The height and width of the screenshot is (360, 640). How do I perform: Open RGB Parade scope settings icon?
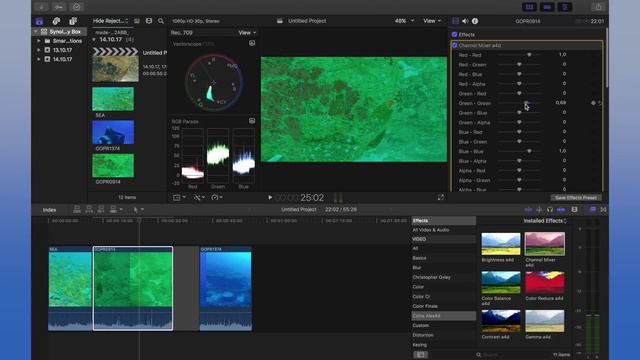click(252, 121)
